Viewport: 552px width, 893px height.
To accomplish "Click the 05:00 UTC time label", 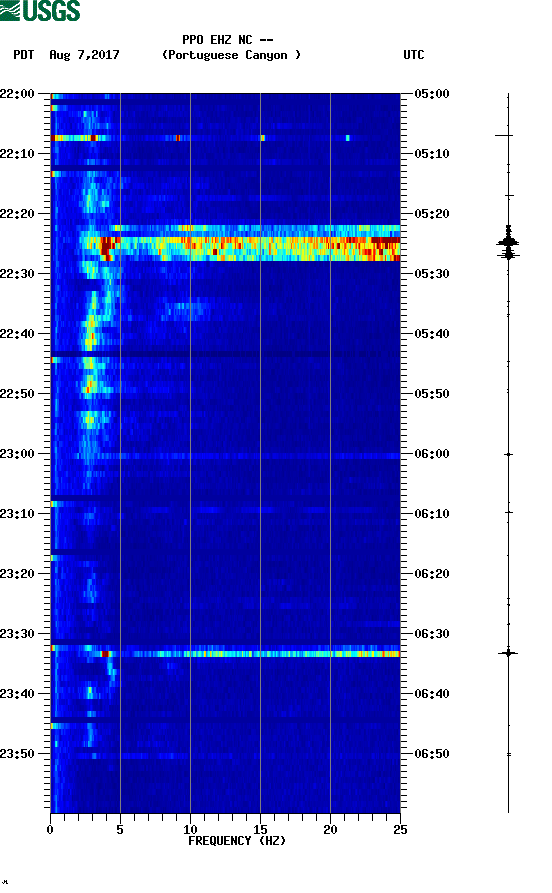I will point(432,93).
